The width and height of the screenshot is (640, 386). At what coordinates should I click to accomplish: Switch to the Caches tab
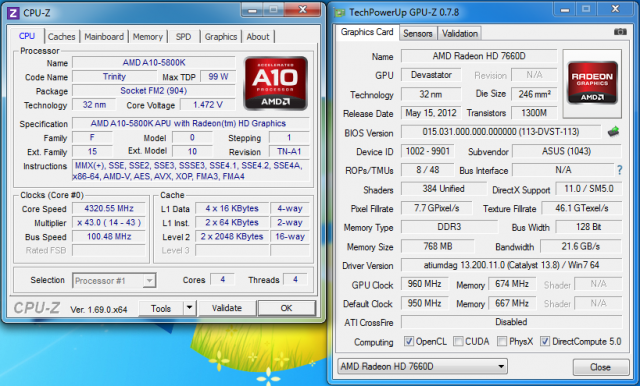[x=62, y=37]
